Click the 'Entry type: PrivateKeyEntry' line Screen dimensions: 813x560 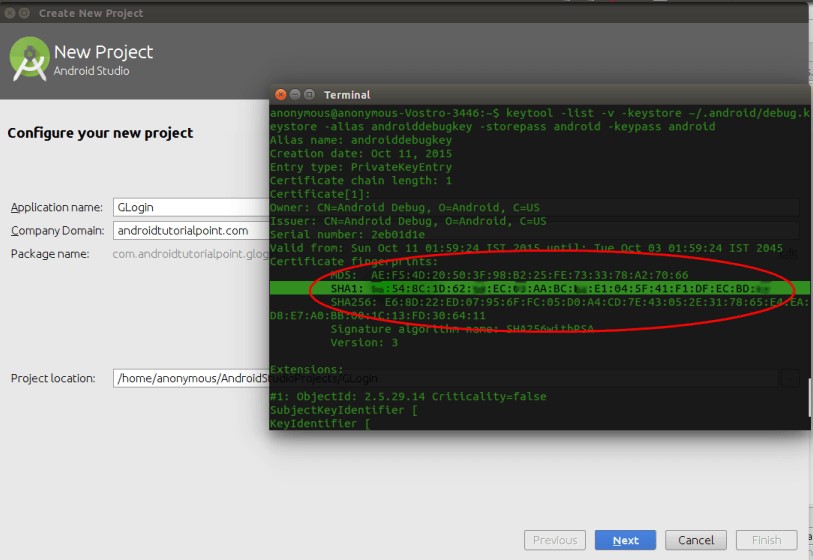(x=360, y=167)
